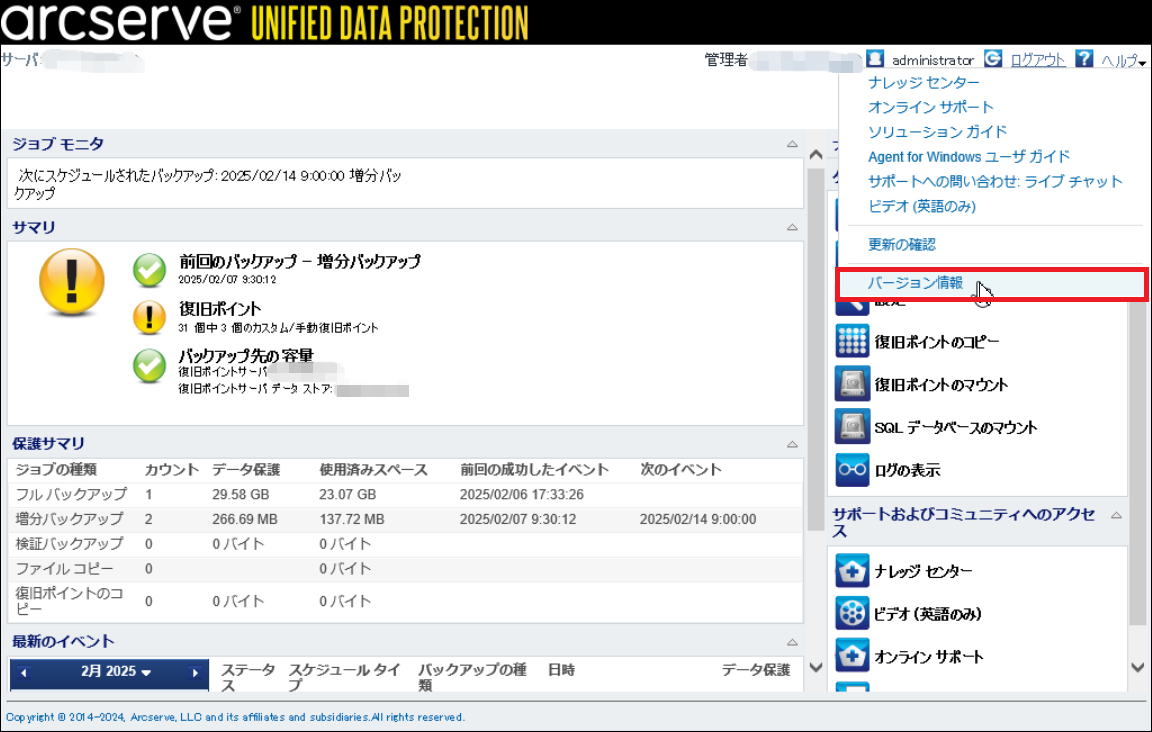
Task: Collapse the サマリ panel
Action: pyautogui.click(x=792, y=227)
